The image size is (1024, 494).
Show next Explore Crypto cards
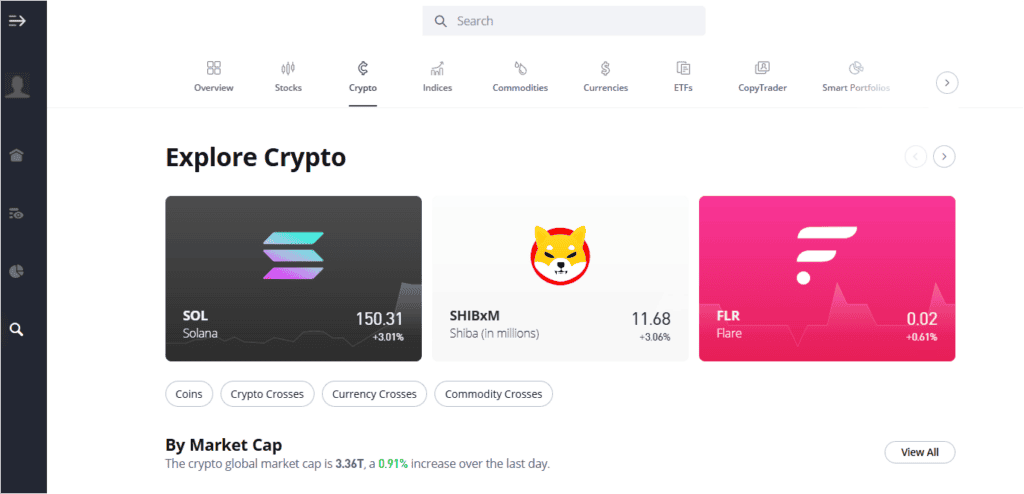pyautogui.click(x=944, y=156)
